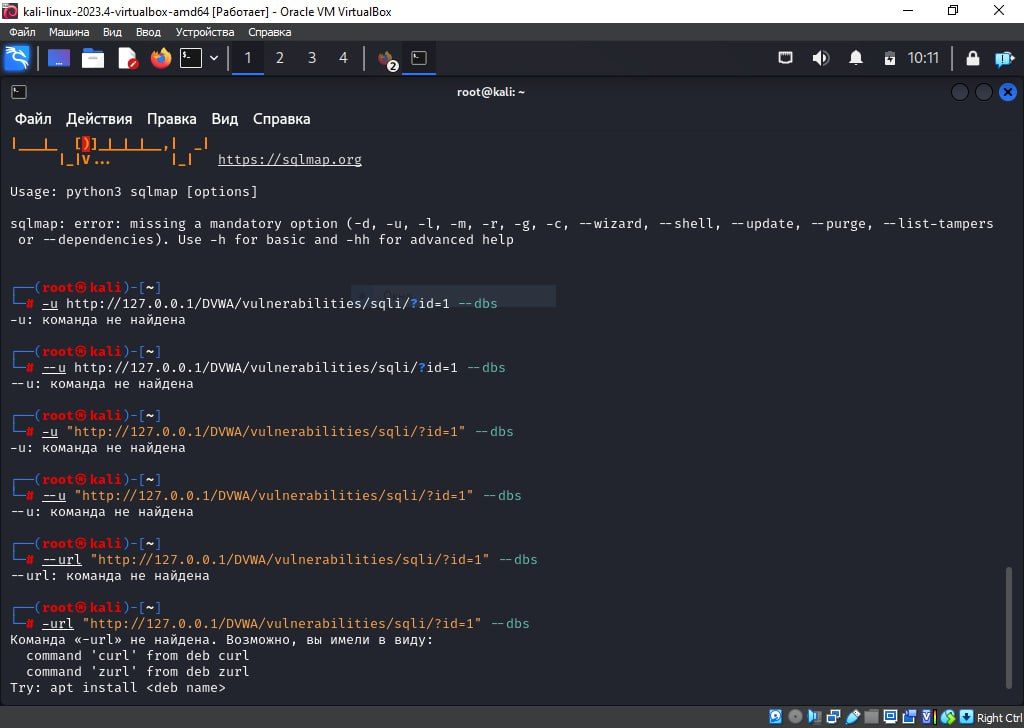
Task: Switch to workspace 2
Action: click(280, 58)
